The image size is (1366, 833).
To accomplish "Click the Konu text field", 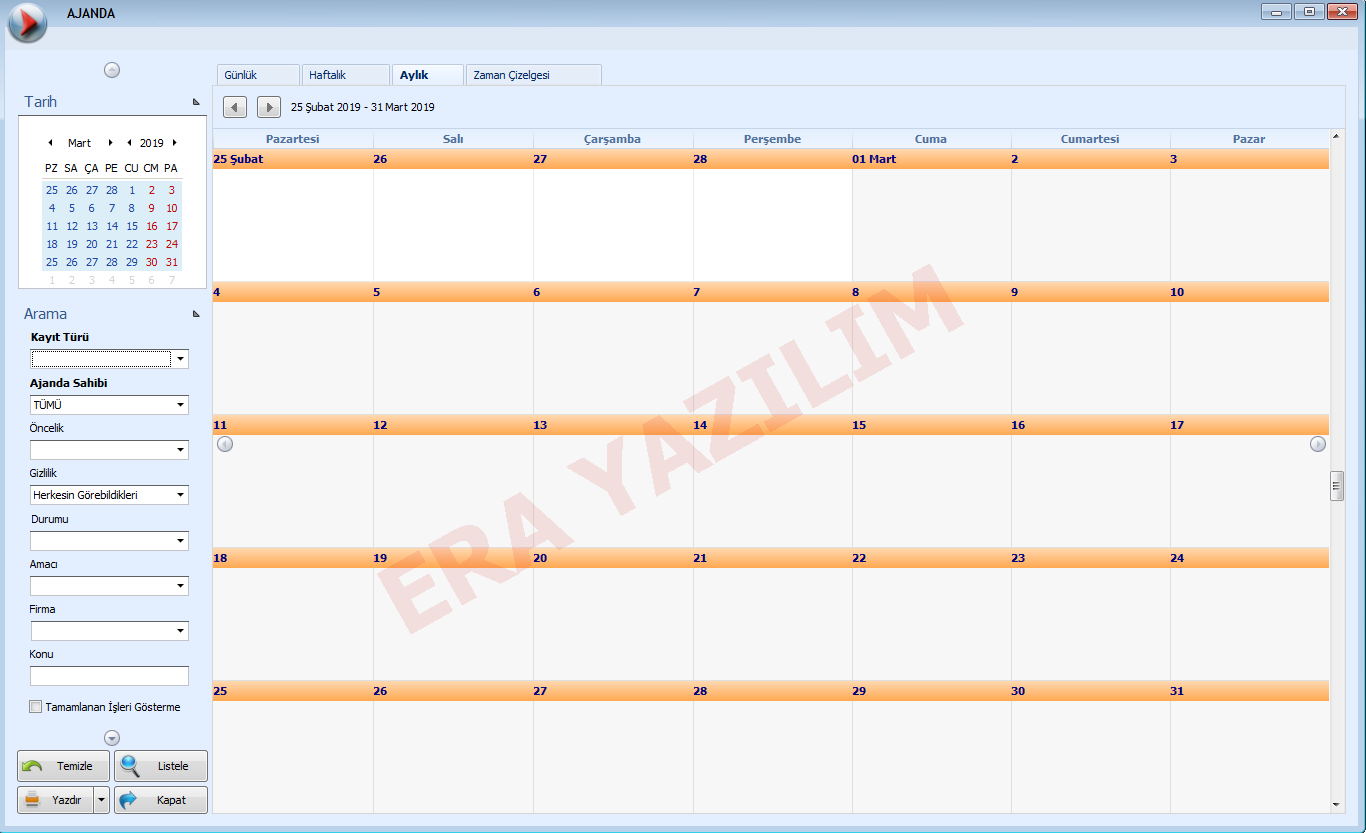I will 109,676.
